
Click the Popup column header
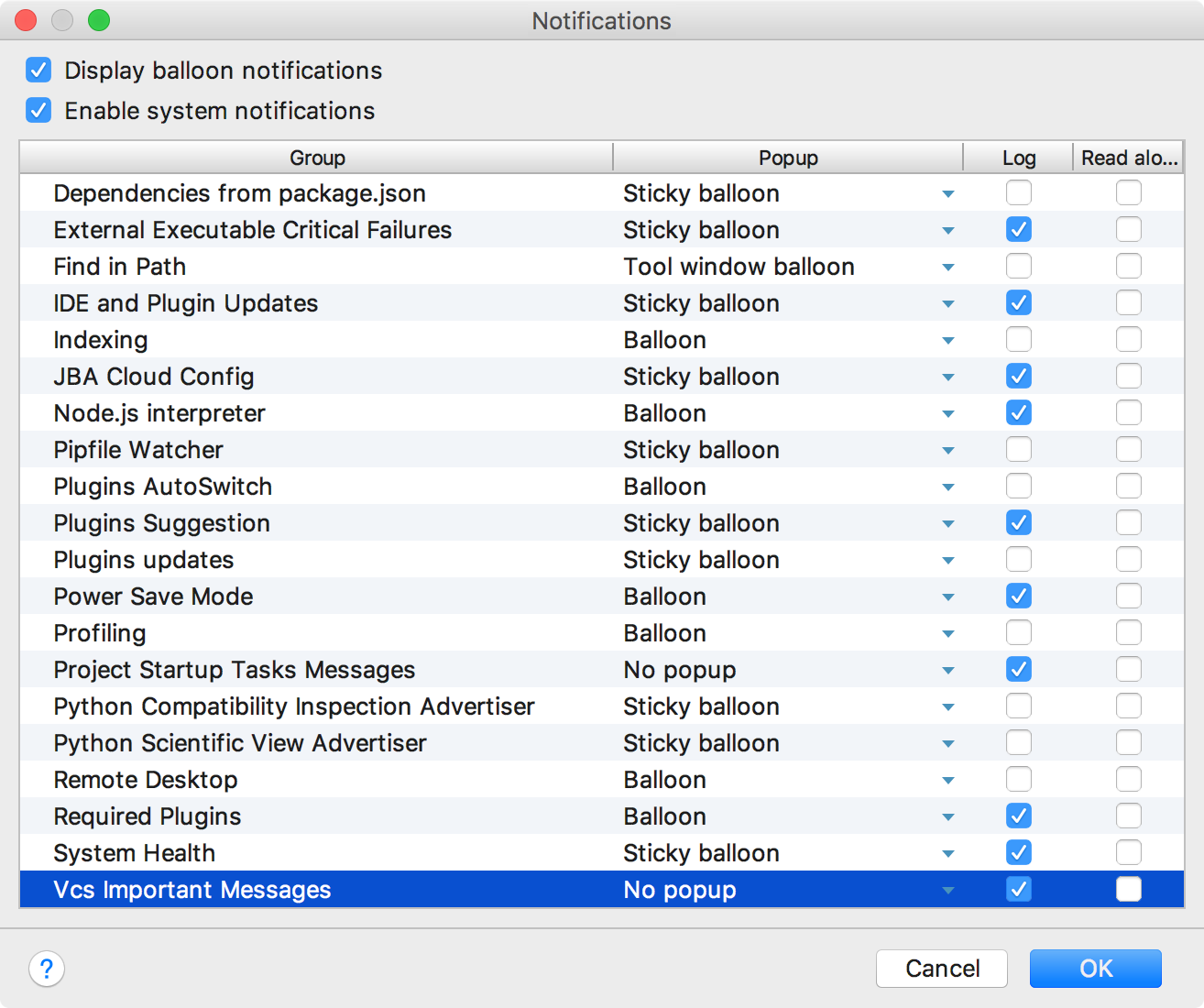coord(787,157)
